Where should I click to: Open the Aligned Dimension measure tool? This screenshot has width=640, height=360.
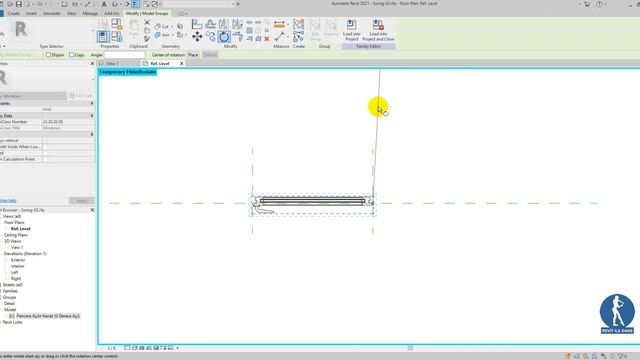point(279,24)
